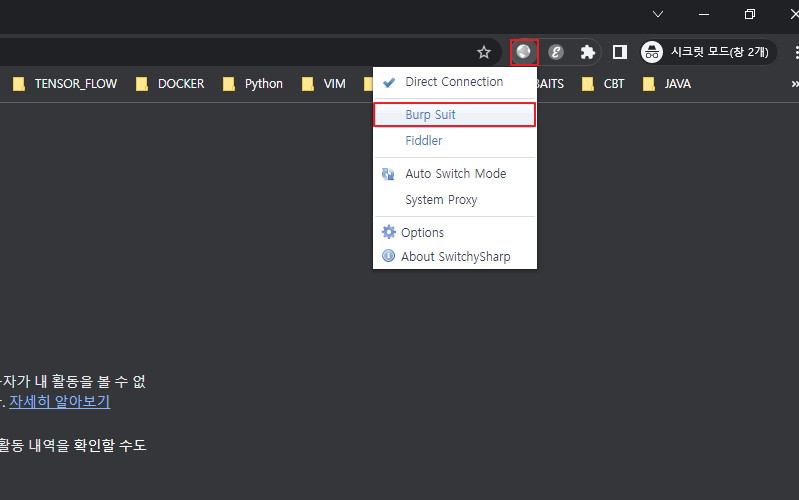Image resolution: width=799 pixels, height=500 pixels.
Task: Show more bookmarks with the overflow chevron
Action: [794, 84]
